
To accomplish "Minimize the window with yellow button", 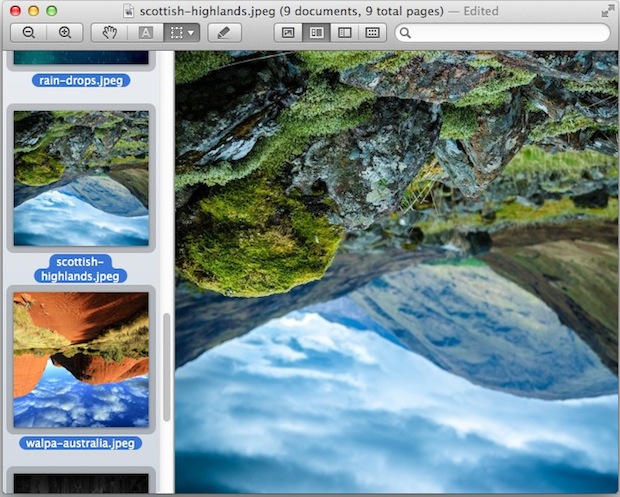I will tap(34, 11).
